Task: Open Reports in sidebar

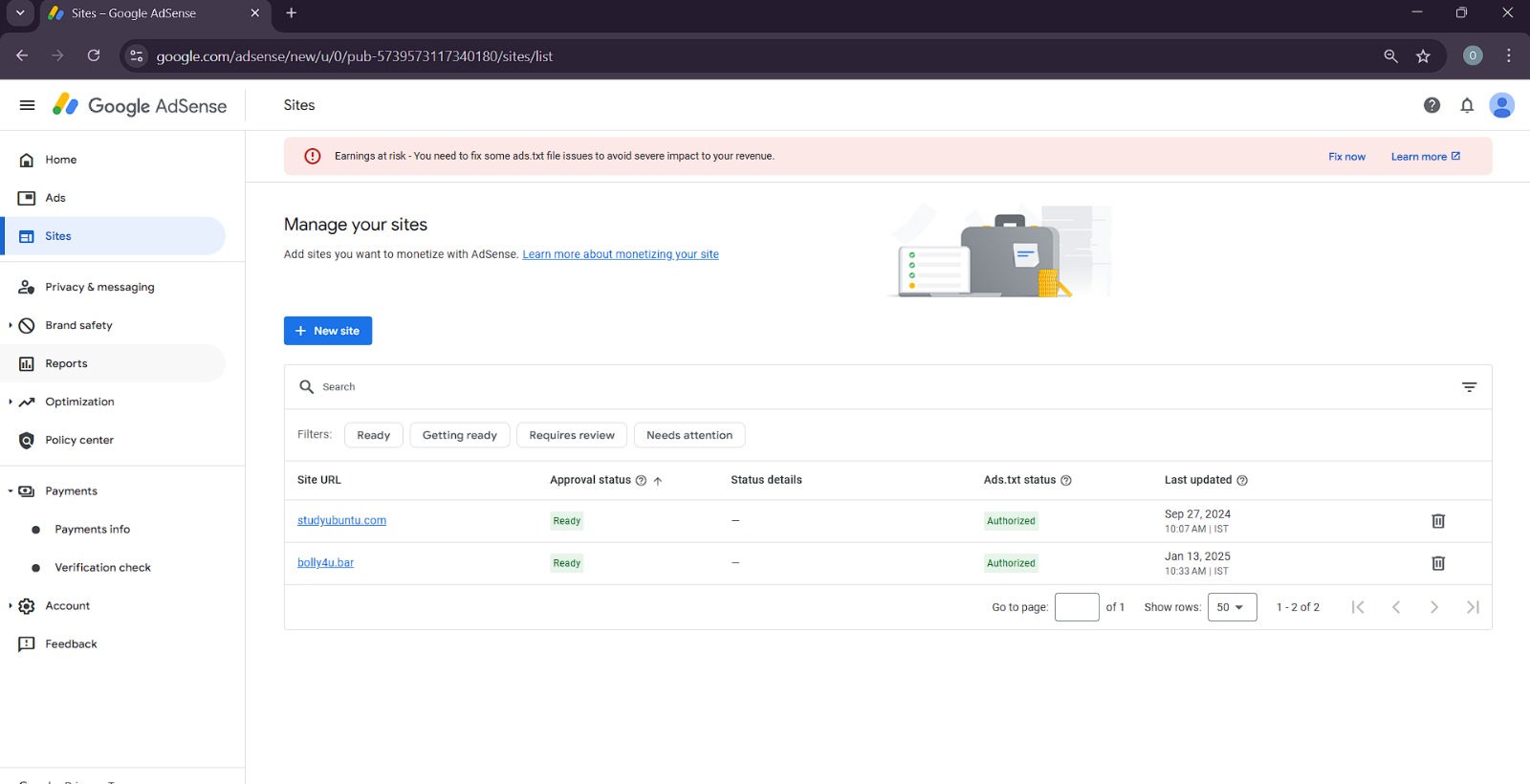Action: [x=115, y=363]
